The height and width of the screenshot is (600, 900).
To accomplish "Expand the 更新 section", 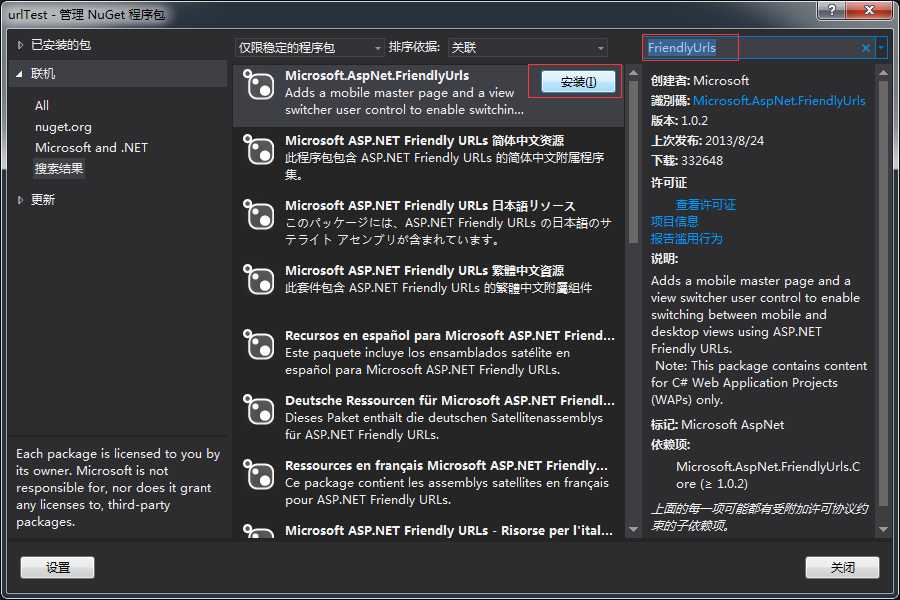I will [20, 200].
